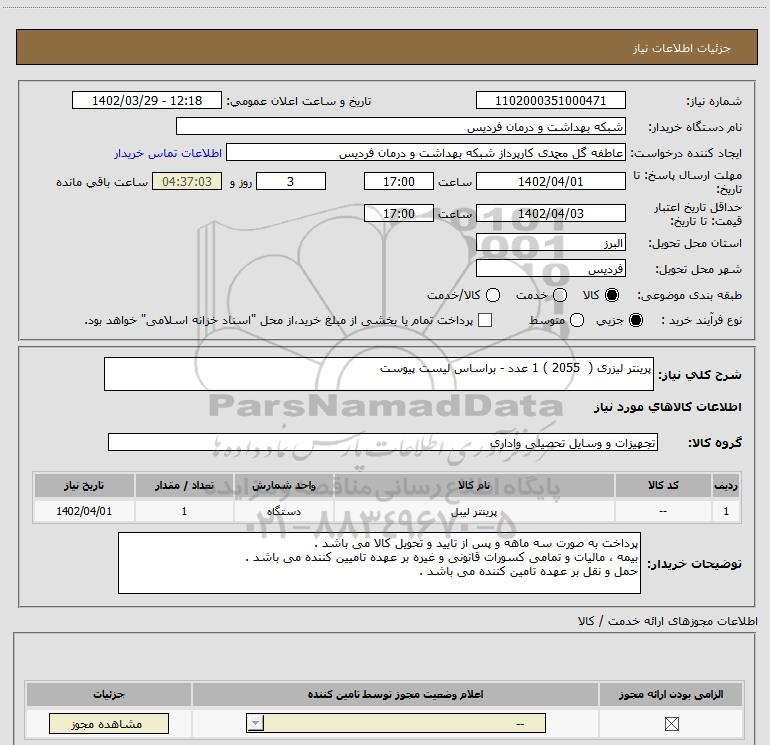
Task: Click the واحد شمارش column header
Action: 284,485
